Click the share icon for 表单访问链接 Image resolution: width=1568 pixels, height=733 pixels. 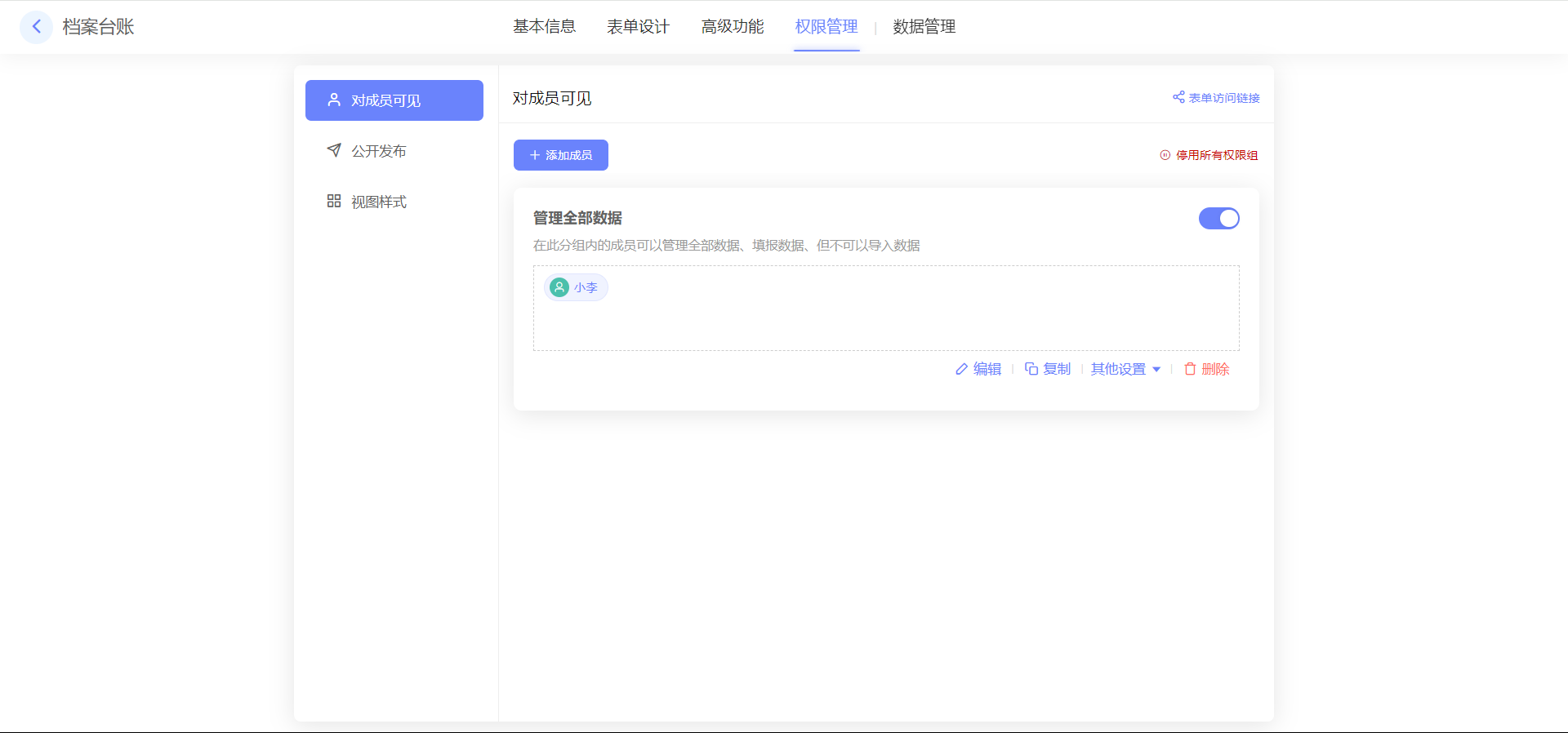(1178, 97)
